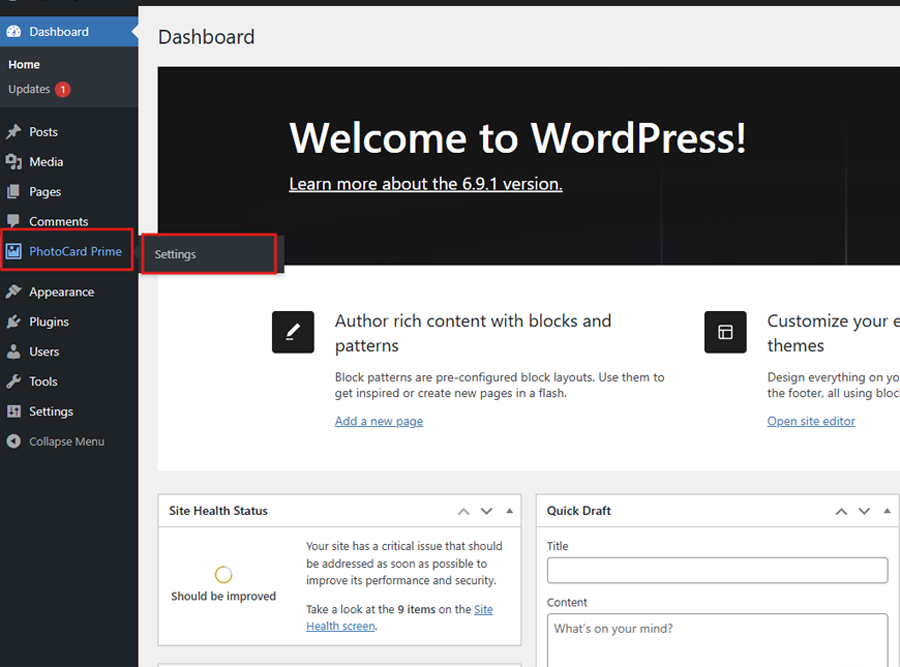The width and height of the screenshot is (900, 667).
Task: Click the pencil icon beside Author rich content
Action: [293, 332]
